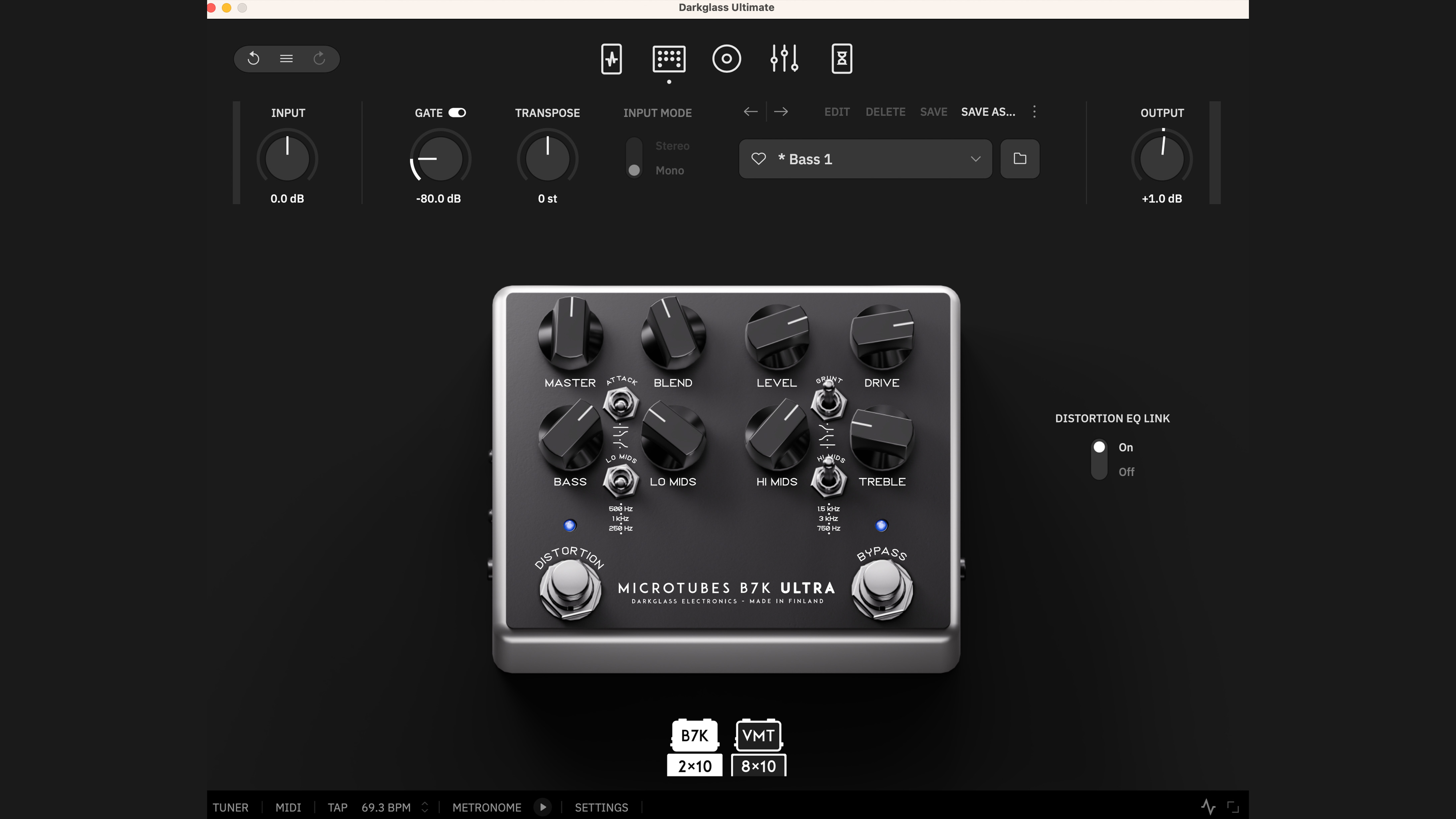Image resolution: width=1456 pixels, height=819 pixels.
Task: Go to next preset arrow
Action: pyautogui.click(x=781, y=112)
